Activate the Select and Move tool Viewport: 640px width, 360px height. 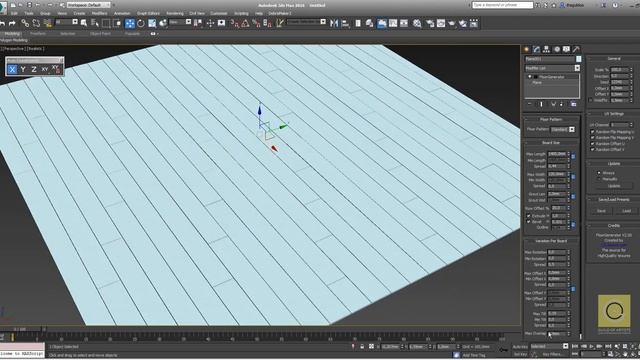click(130, 23)
